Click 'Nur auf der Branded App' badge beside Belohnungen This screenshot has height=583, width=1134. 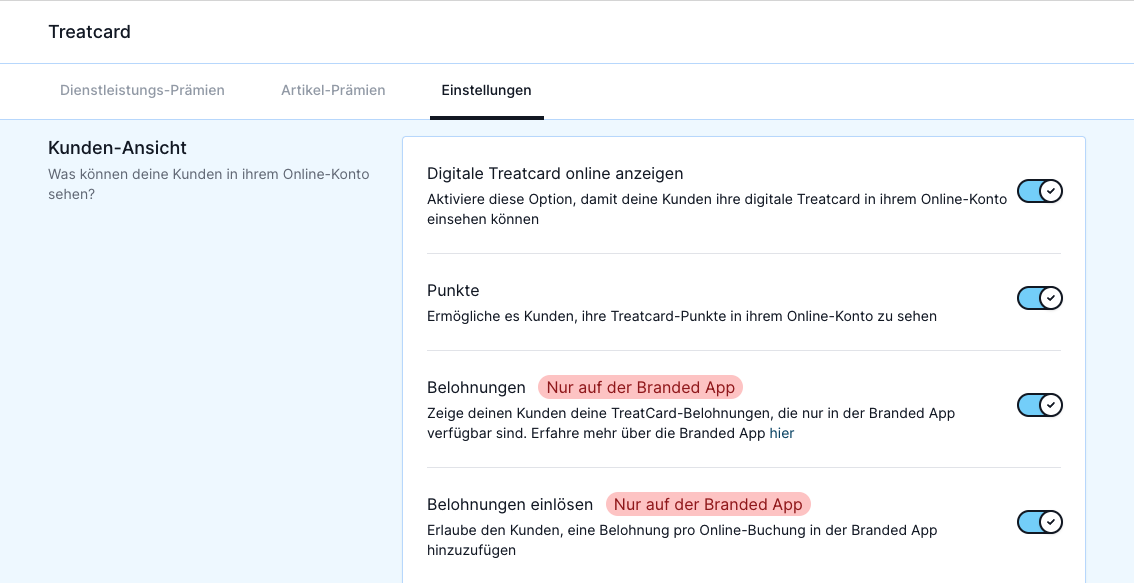pyautogui.click(x=640, y=388)
